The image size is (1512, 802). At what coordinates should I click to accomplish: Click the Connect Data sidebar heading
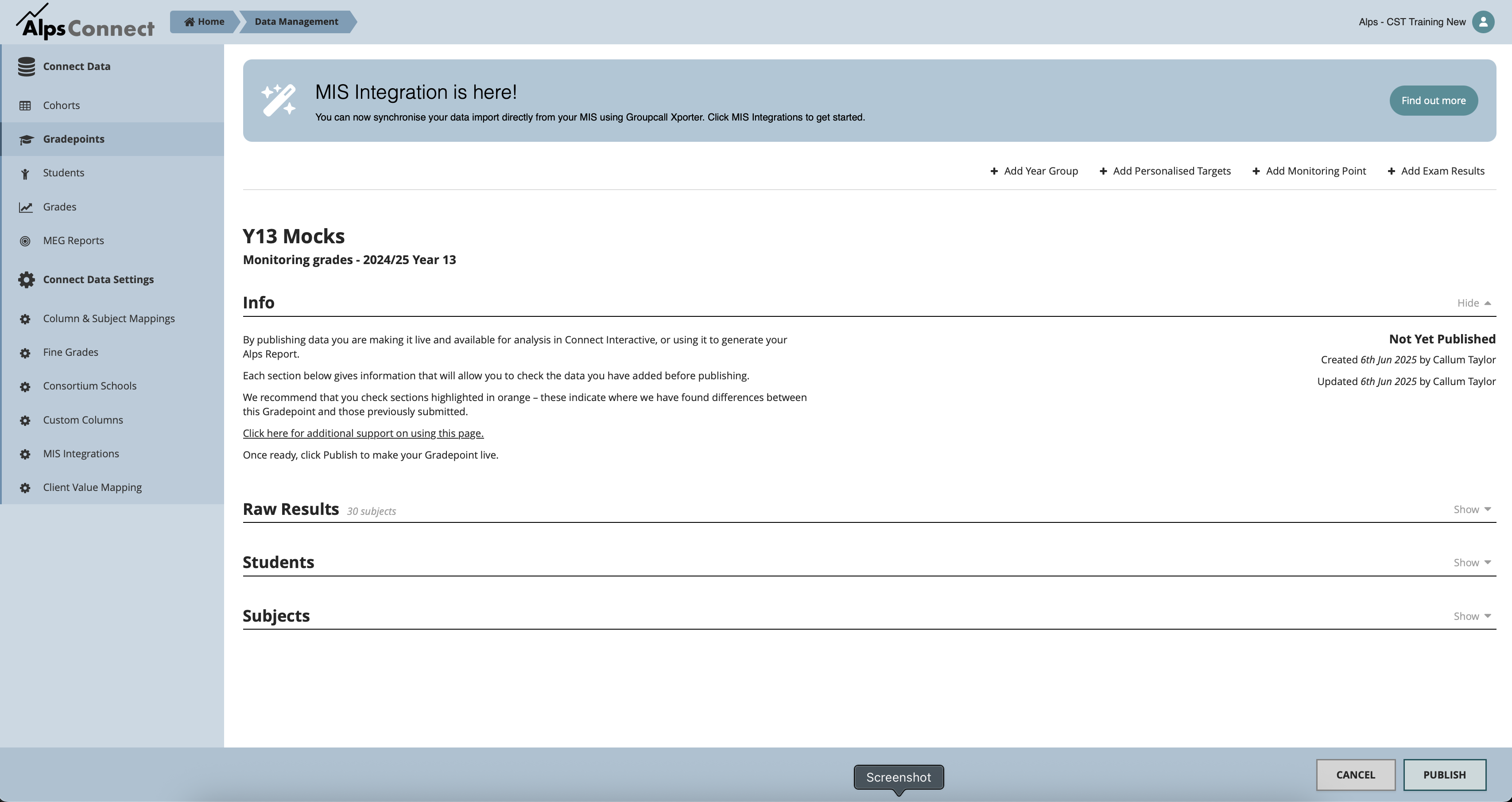coord(77,66)
